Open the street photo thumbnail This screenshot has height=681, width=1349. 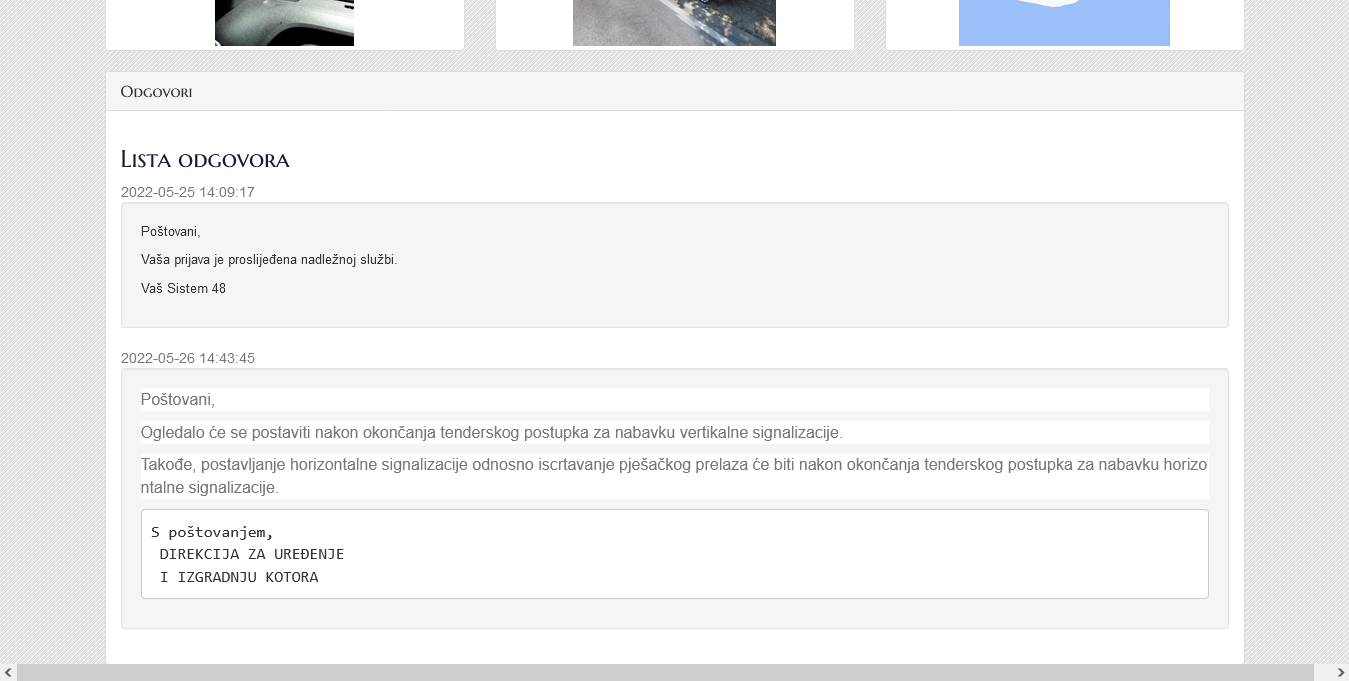click(674, 23)
